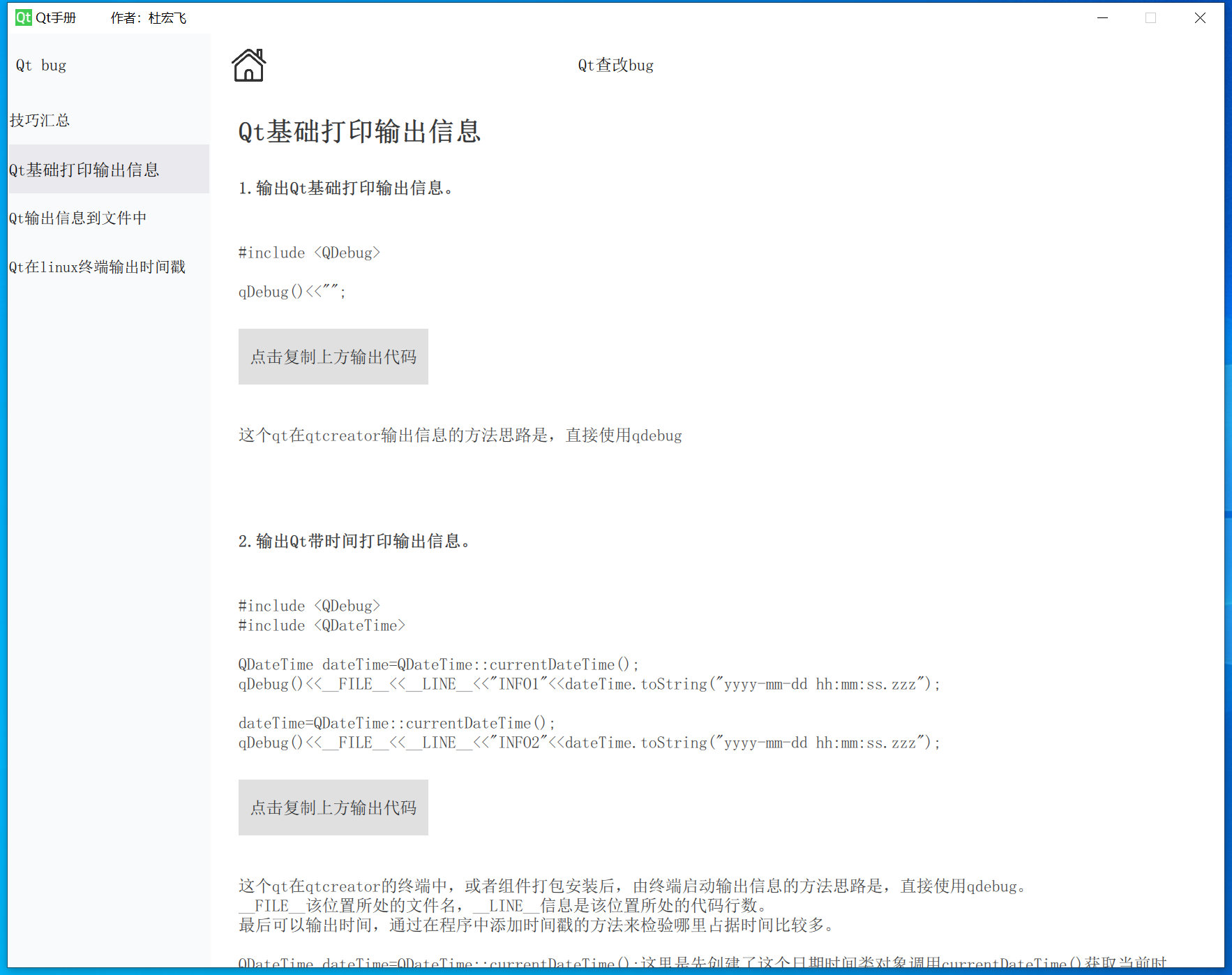This screenshot has width=1232, height=975.
Task: Click the qDebug line containing "INFO2"
Action: click(589, 743)
